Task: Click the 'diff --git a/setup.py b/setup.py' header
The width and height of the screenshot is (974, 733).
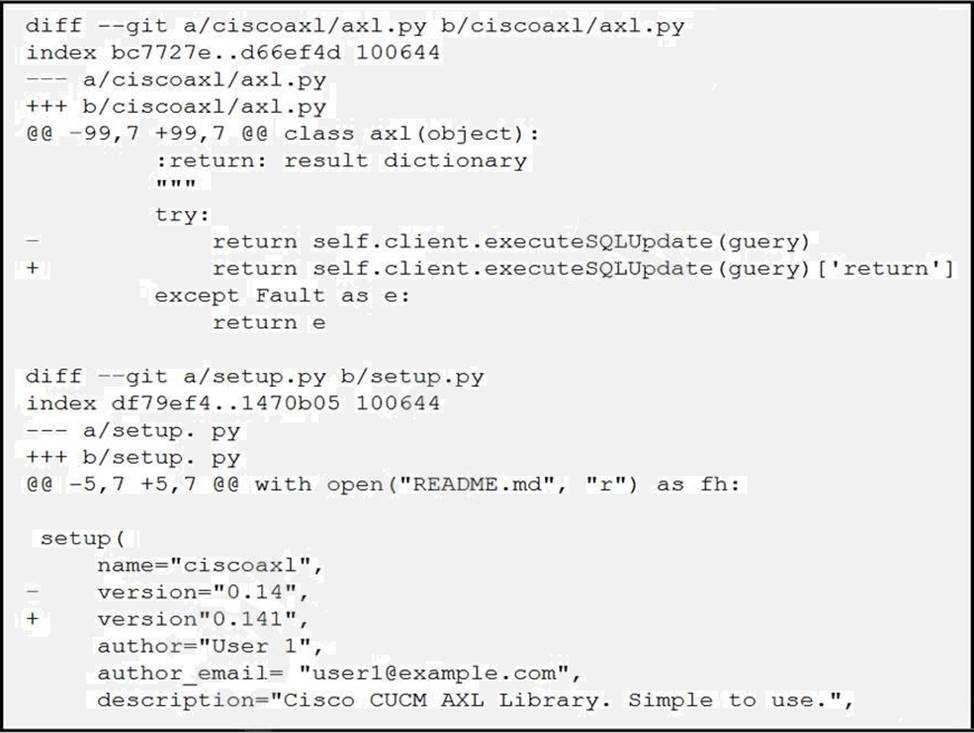Action: coord(255,377)
